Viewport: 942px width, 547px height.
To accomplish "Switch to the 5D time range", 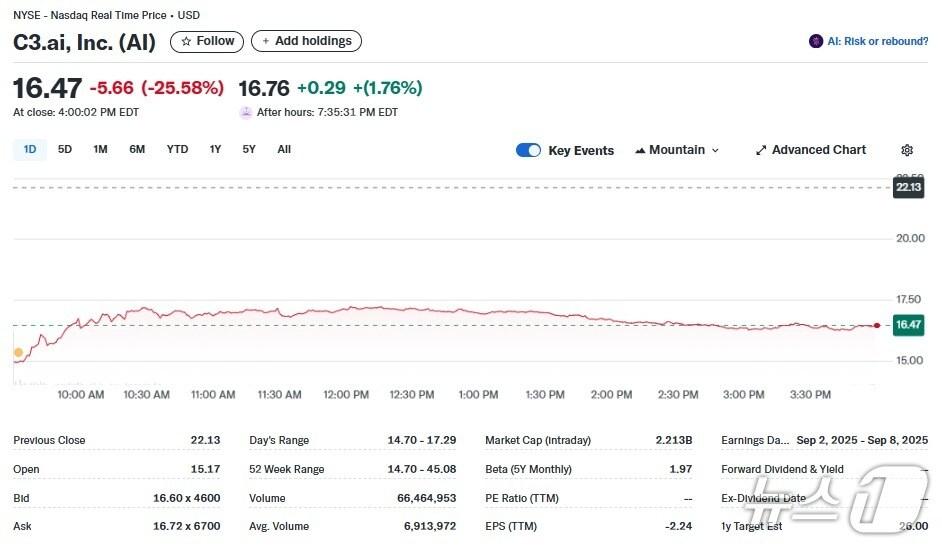I will [65, 149].
